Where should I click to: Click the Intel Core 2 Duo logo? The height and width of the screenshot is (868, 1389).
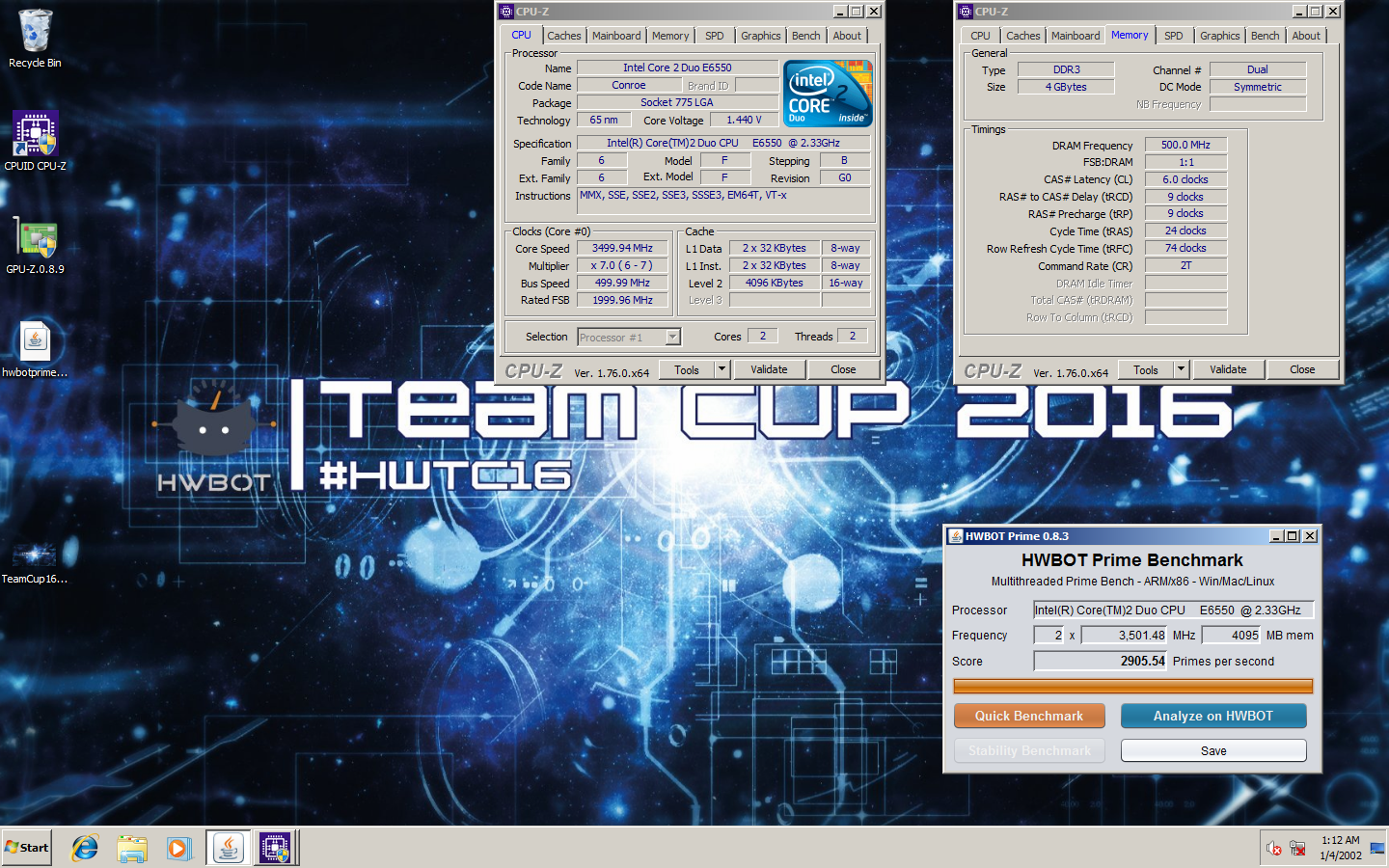coord(828,93)
